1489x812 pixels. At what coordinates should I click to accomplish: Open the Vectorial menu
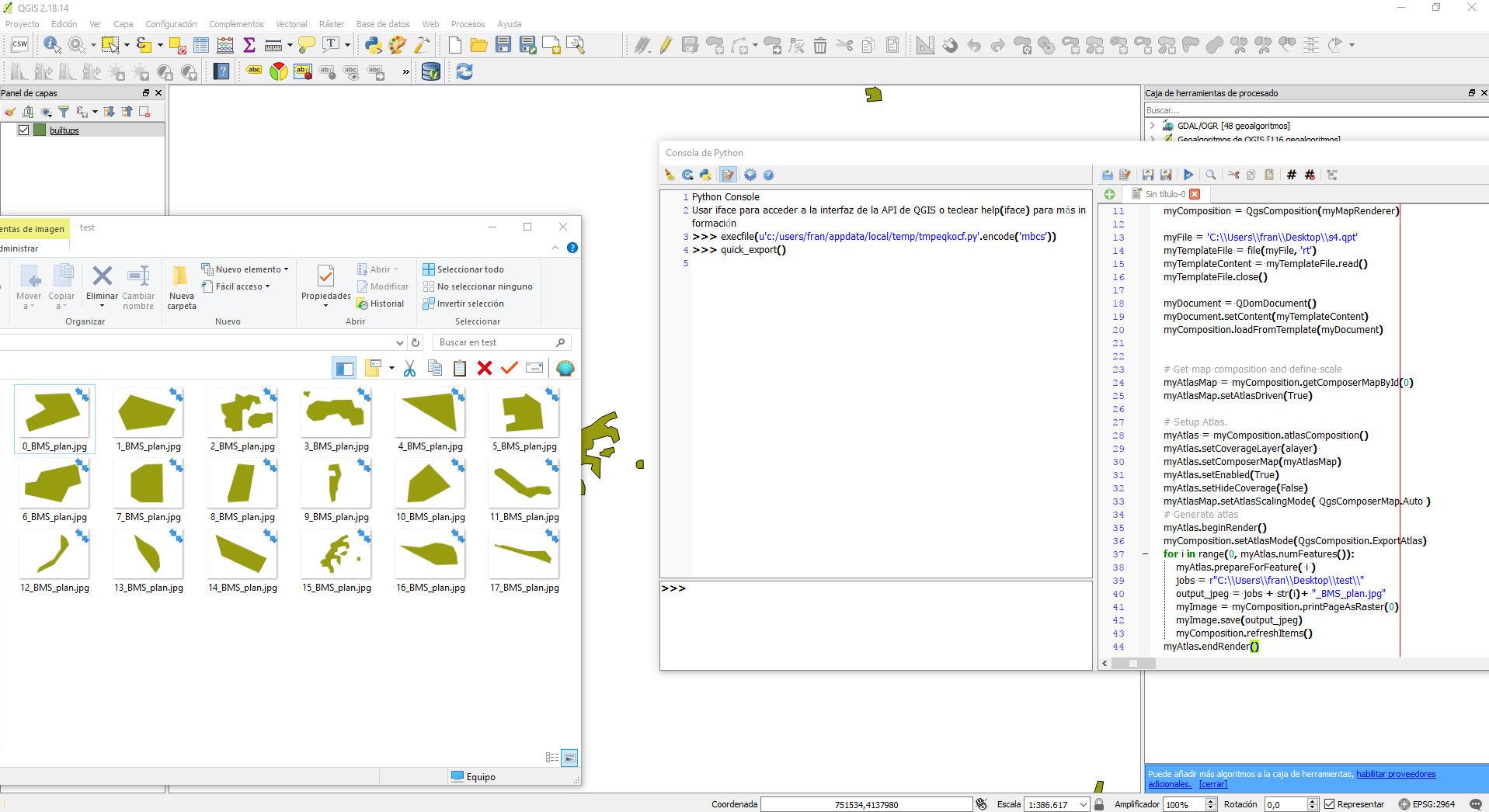pos(291,24)
